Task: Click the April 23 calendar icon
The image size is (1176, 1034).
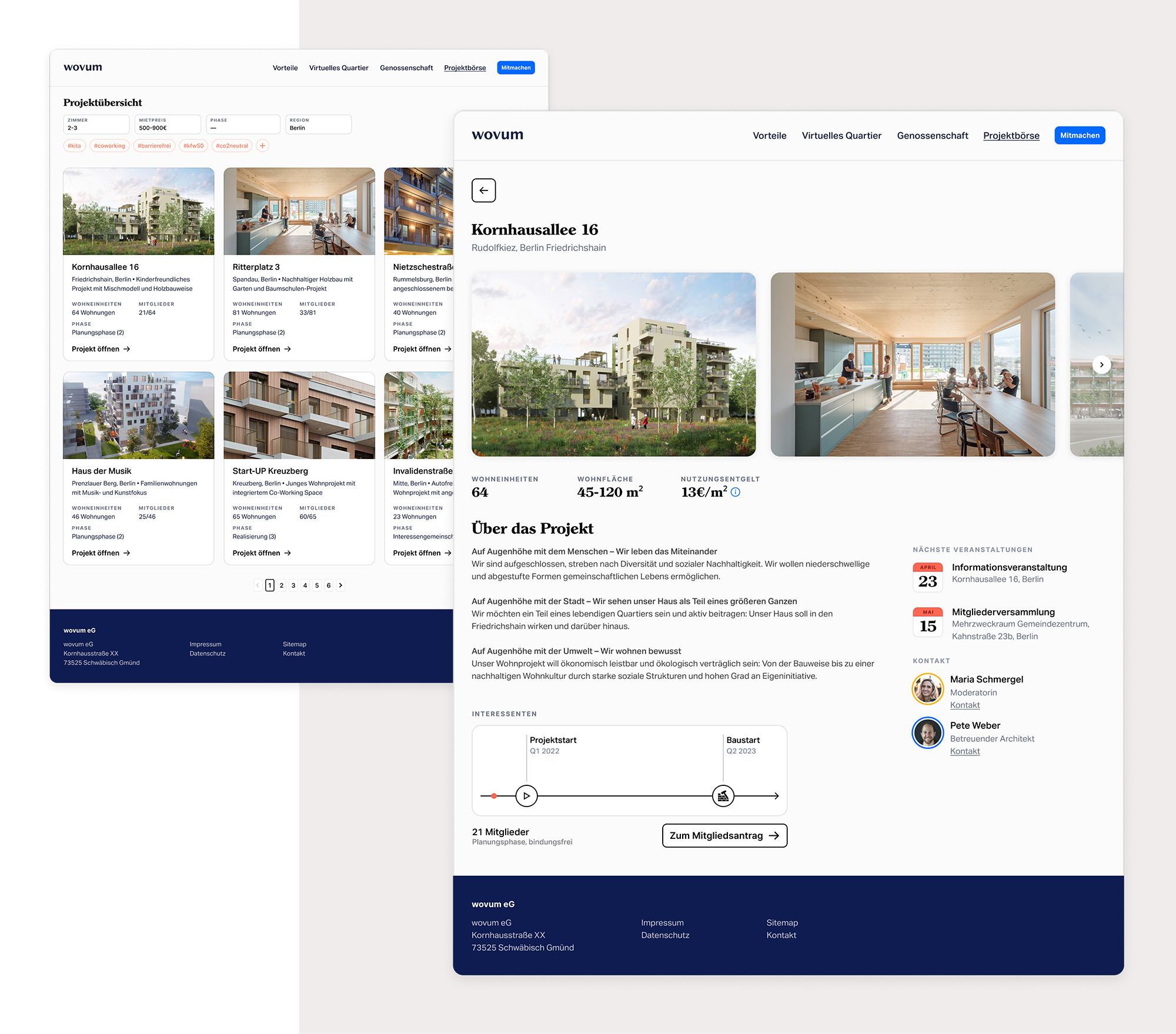Action: (x=927, y=577)
